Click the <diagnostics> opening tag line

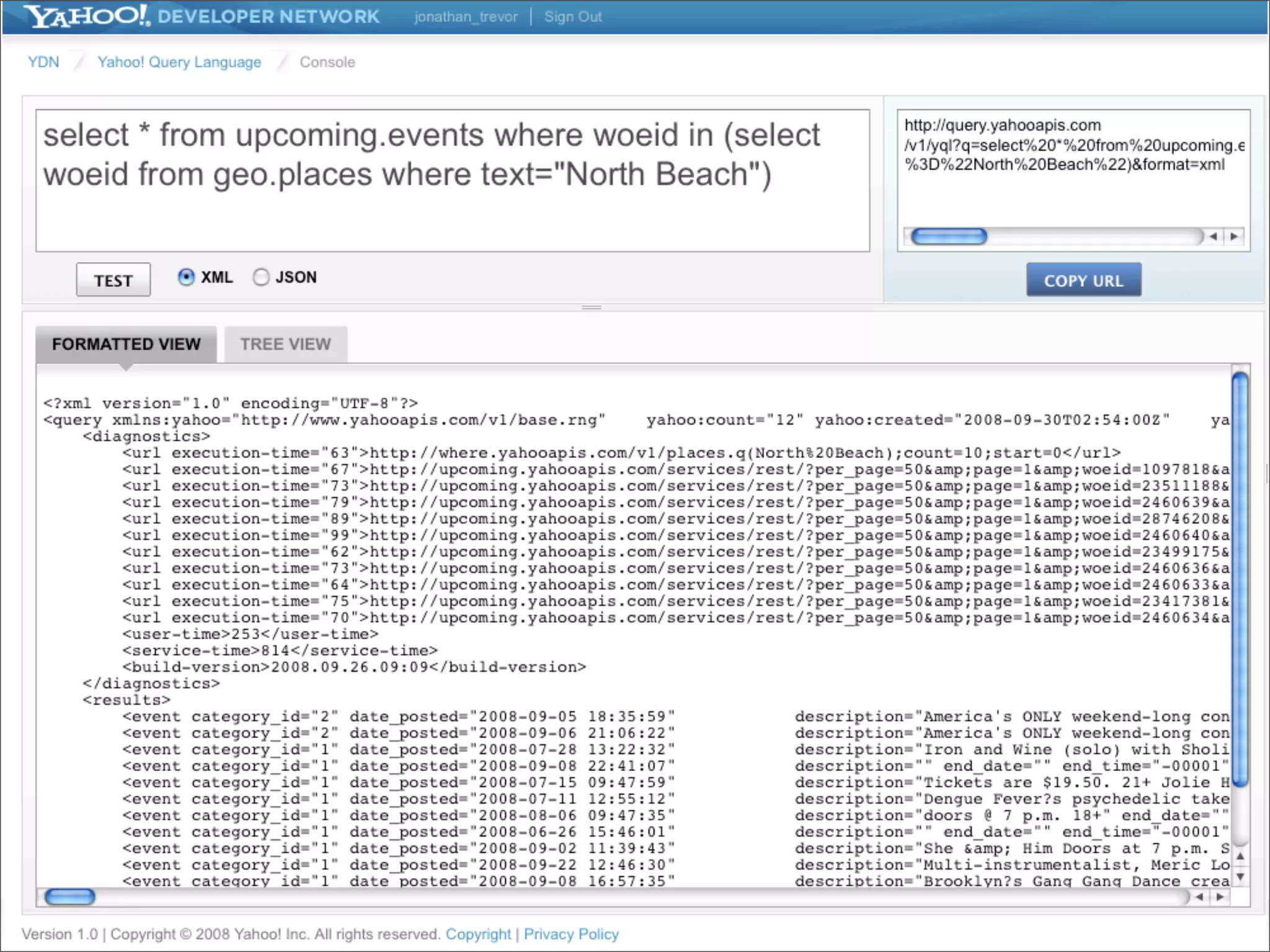(x=146, y=436)
